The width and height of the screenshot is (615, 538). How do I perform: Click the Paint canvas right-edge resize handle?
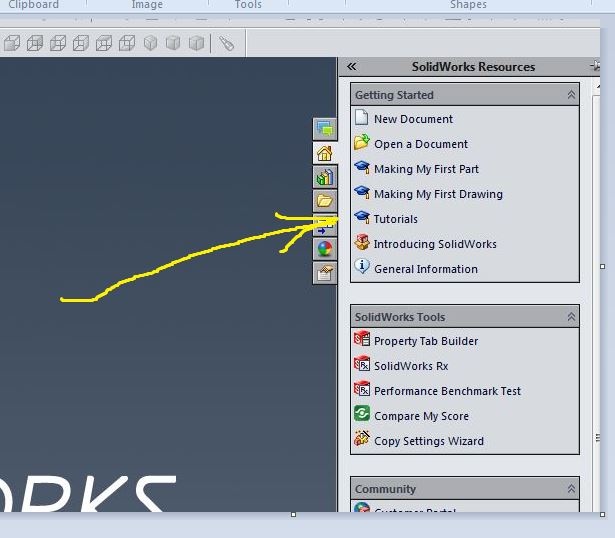602,267
